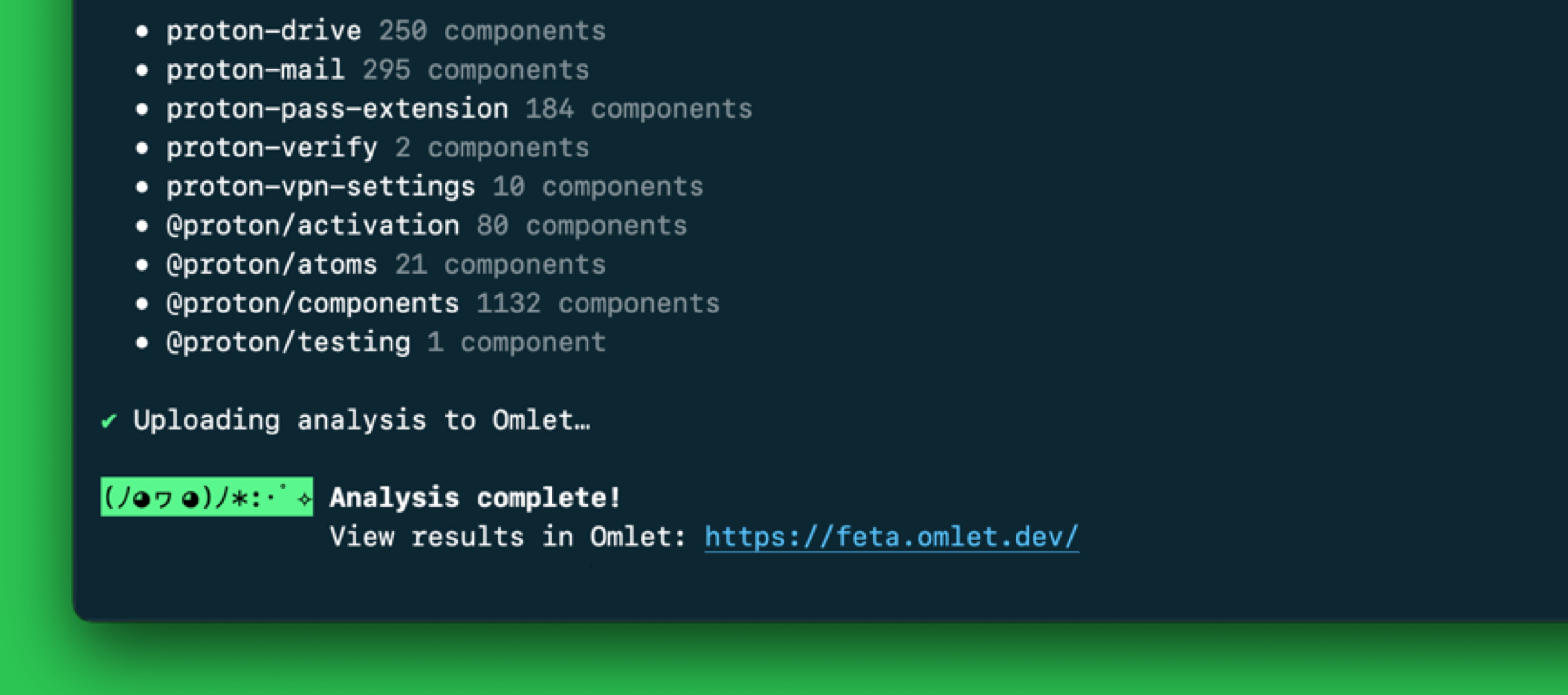
Task: Click the @proton/atoms package name
Action: (271, 264)
